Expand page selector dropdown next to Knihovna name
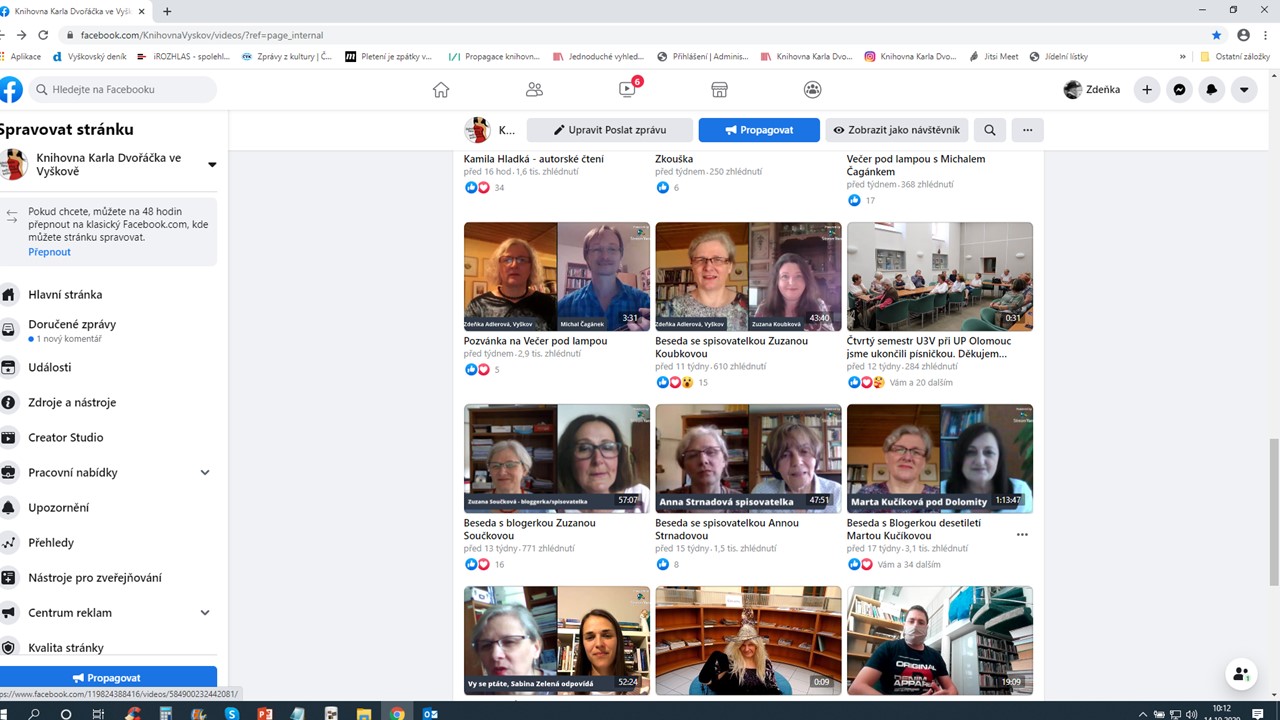The height and width of the screenshot is (720, 1280). pyautogui.click(x=212, y=165)
